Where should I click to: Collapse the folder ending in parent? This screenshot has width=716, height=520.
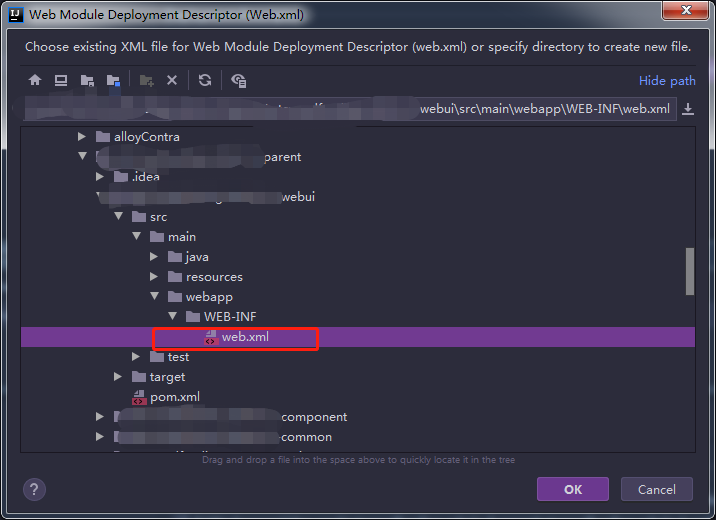click(x=83, y=156)
